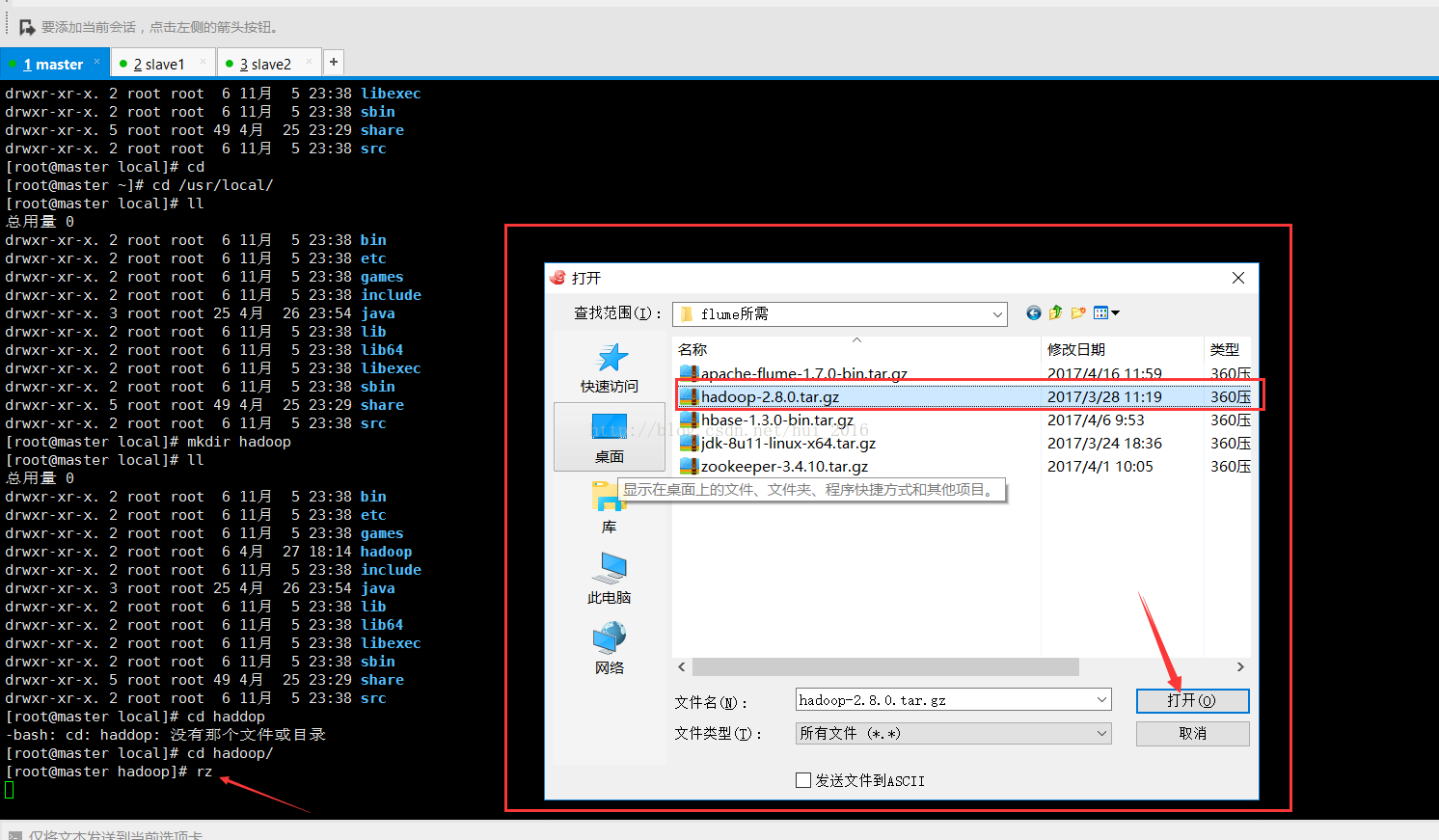The image size is (1439, 840).
Task: Click archive icon of hadoop-2.8.0.tar.gz
Action: (x=689, y=396)
